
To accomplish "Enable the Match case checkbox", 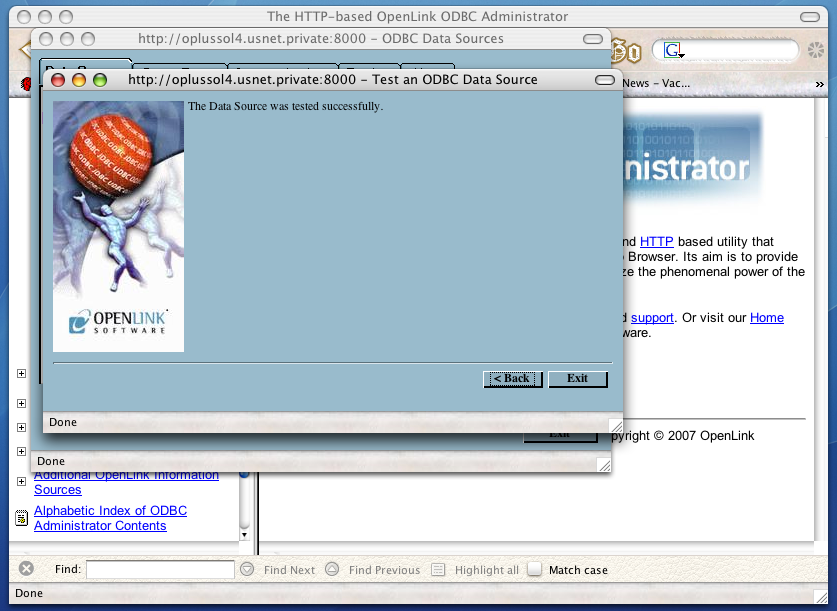I will 535,569.
